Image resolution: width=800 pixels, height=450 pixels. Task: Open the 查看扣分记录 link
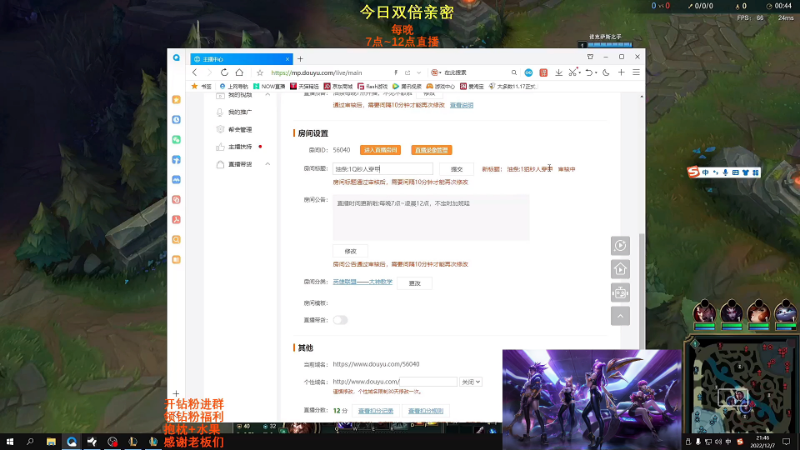click(x=376, y=411)
